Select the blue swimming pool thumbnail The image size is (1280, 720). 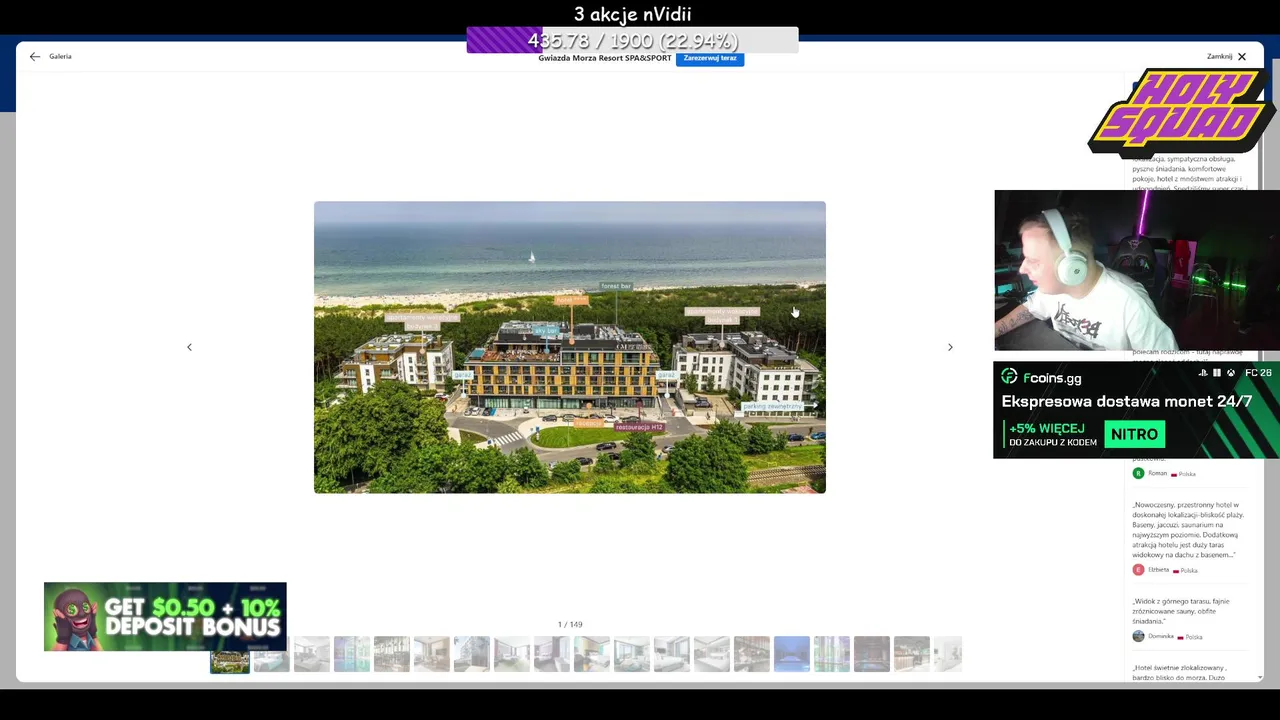point(792,654)
